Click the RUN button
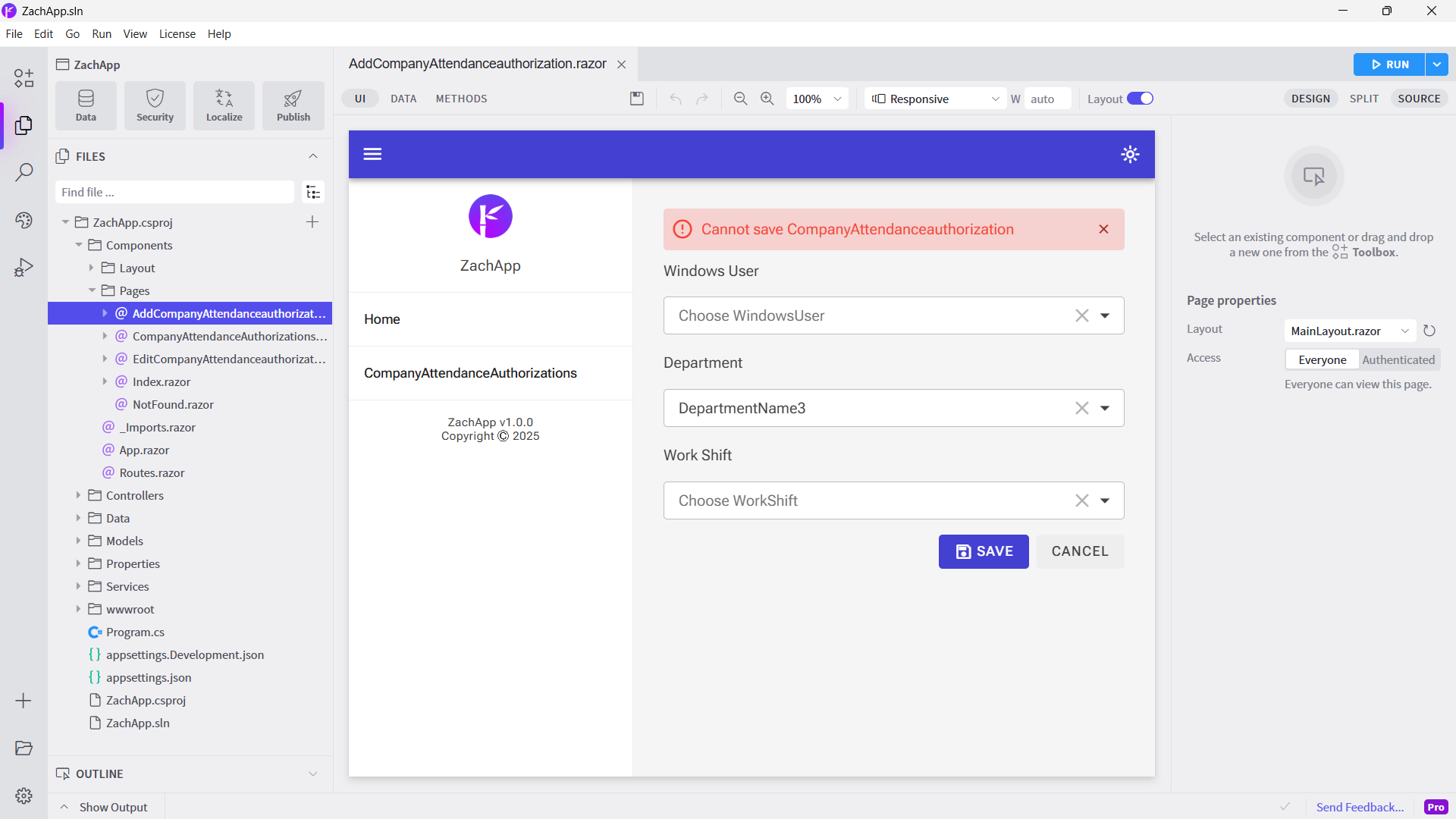 (1389, 64)
